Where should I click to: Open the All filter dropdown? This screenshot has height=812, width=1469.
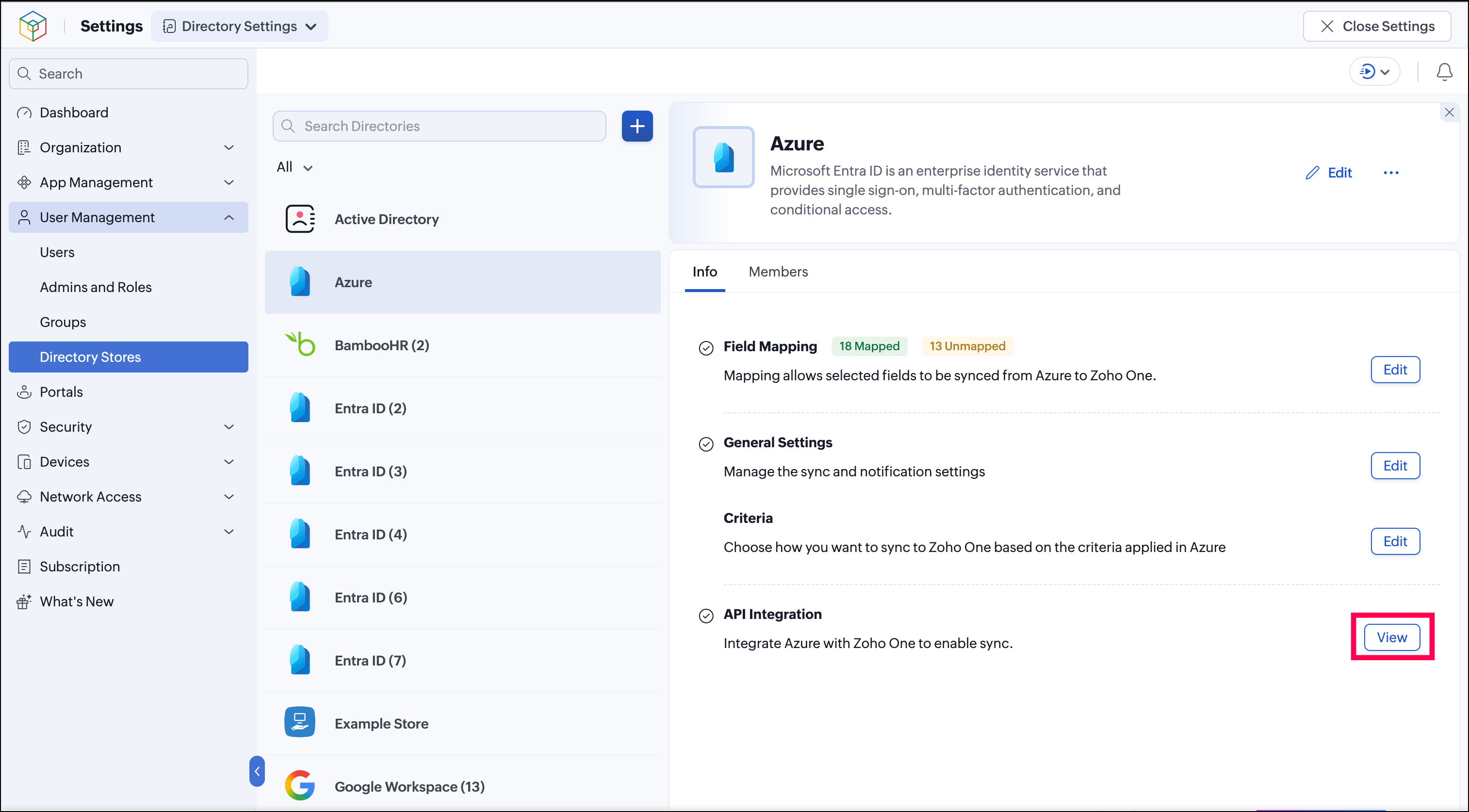coord(294,167)
